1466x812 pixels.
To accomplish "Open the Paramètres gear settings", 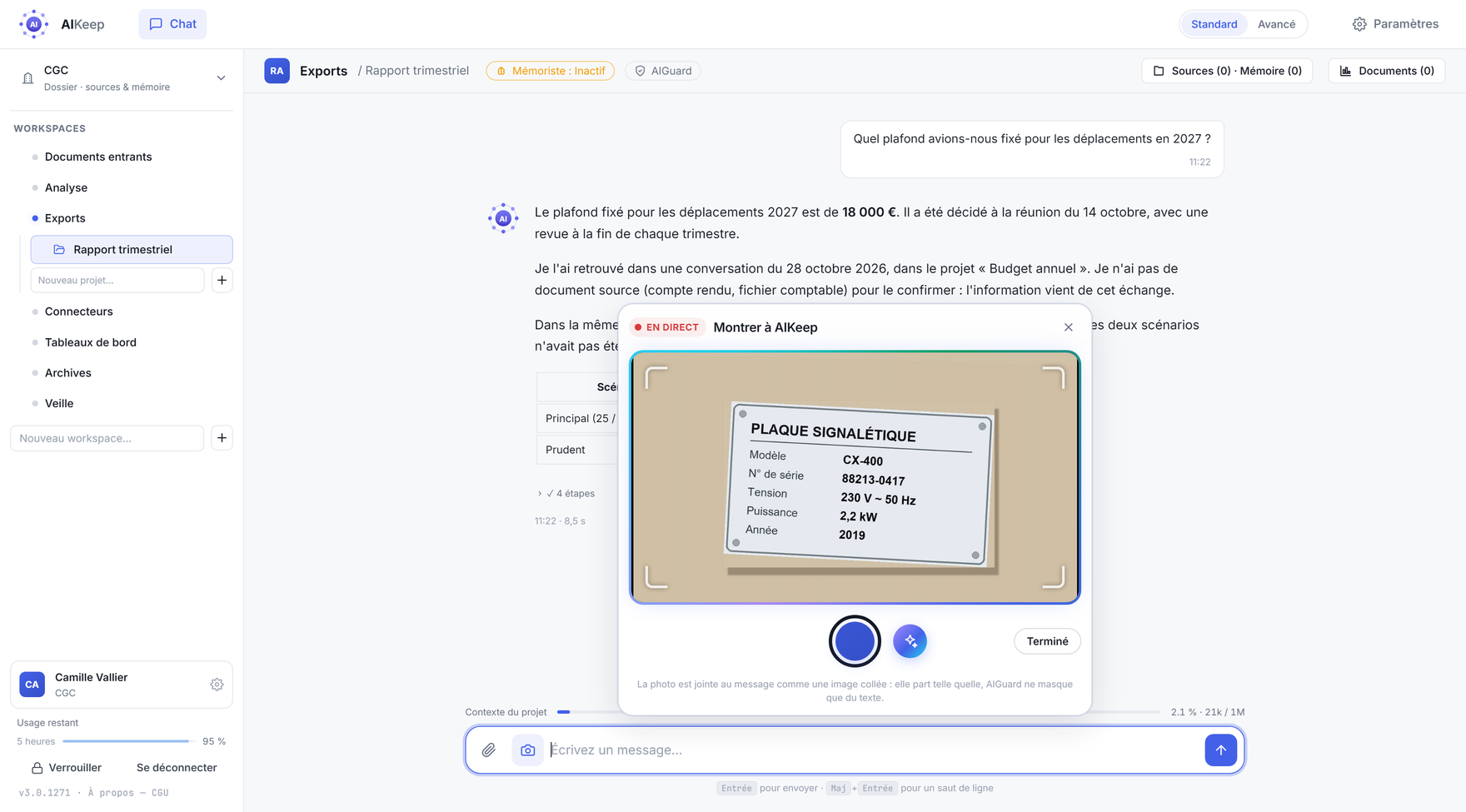I will (1395, 24).
